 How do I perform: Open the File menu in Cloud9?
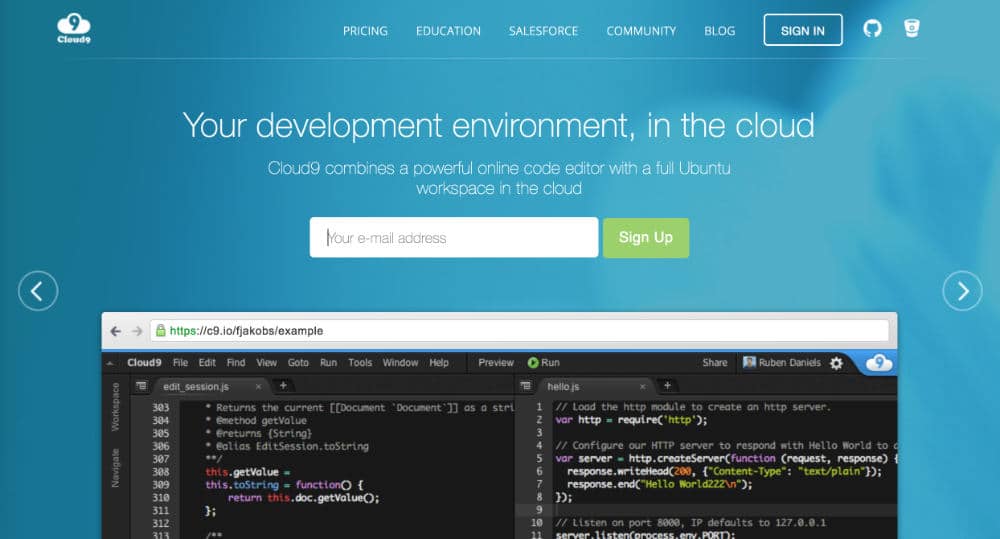point(180,363)
